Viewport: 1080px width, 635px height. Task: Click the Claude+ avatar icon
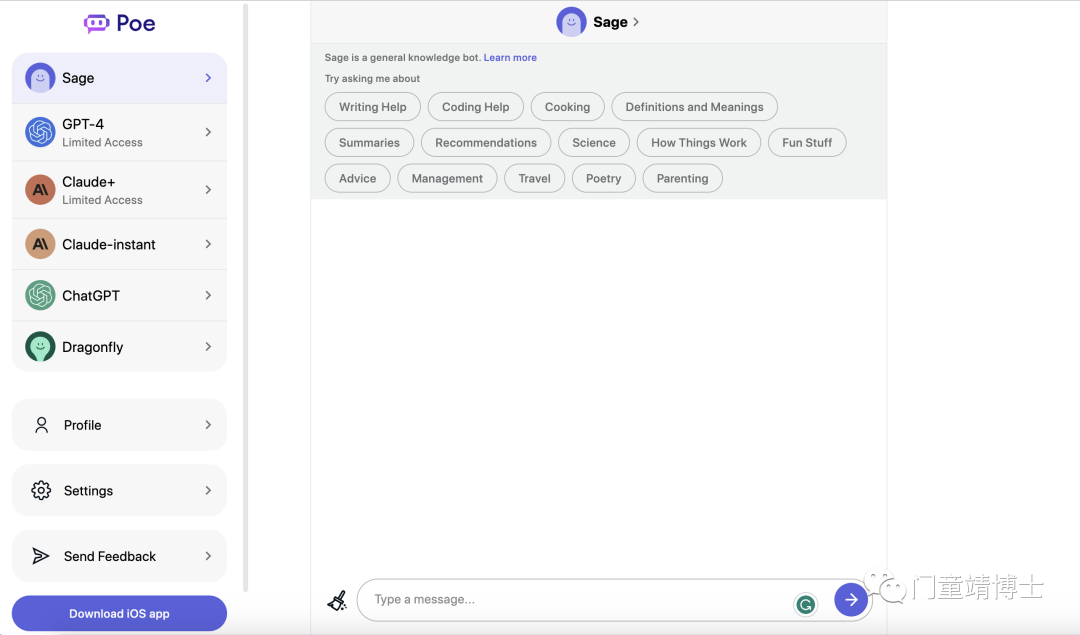[40, 189]
